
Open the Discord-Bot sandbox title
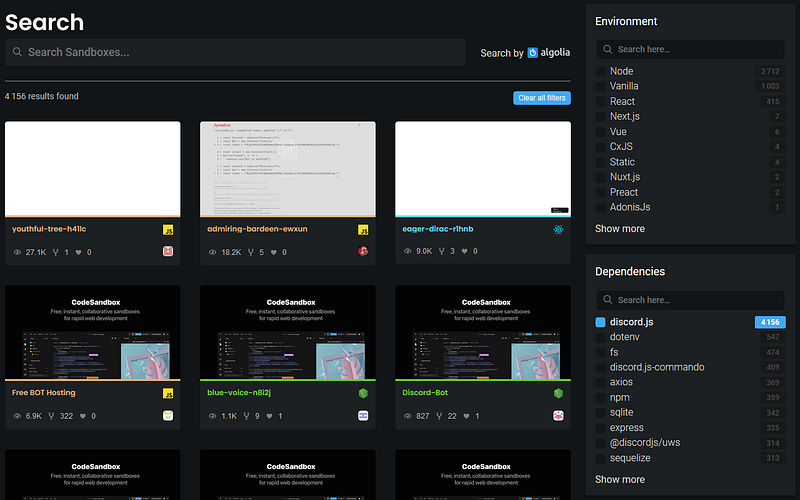tap(425, 392)
